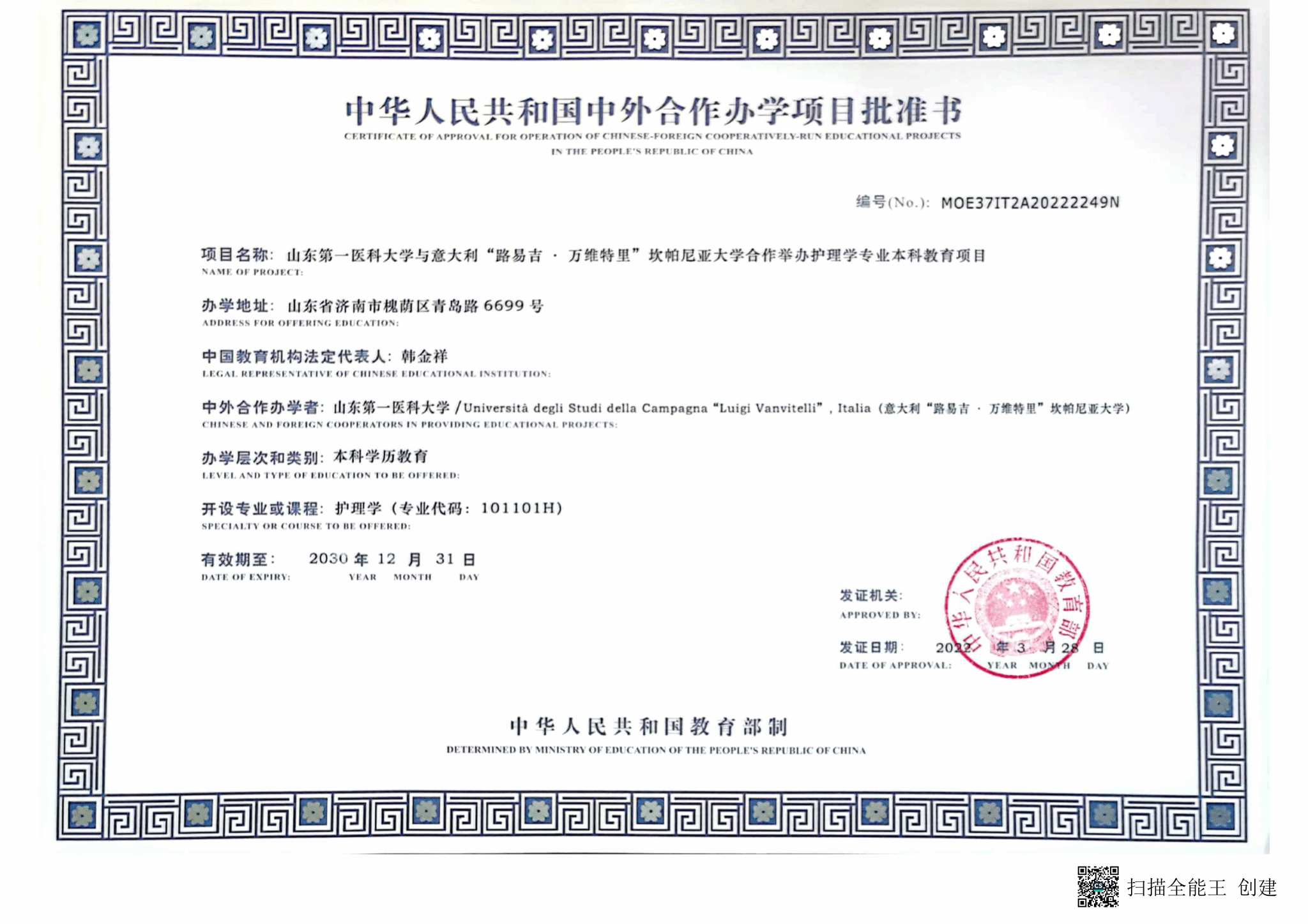Click the legal representative name 韩金祥
The height and width of the screenshot is (924, 1308).
click(x=424, y=356)
